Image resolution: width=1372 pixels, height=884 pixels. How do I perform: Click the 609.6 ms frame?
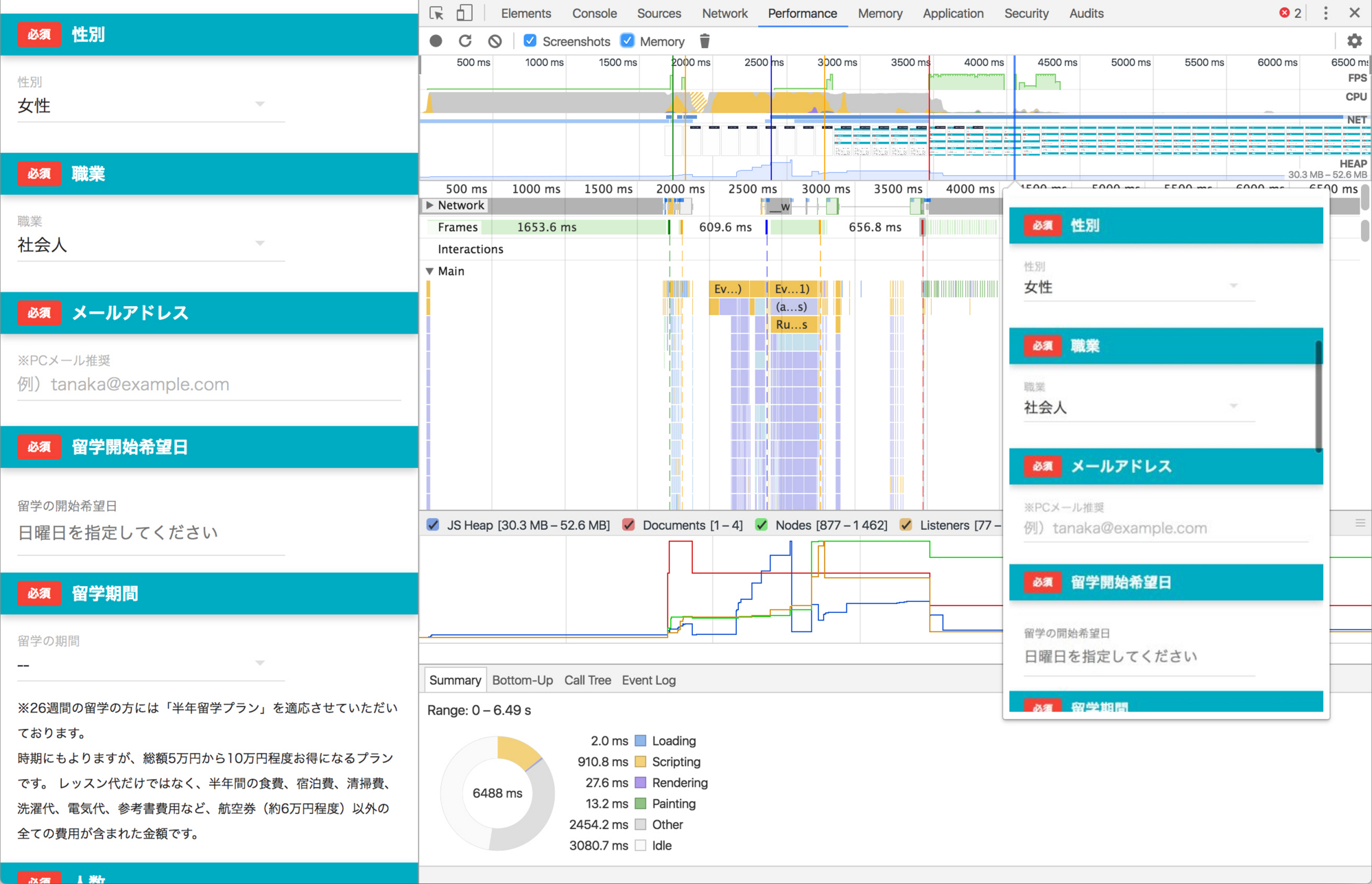coord(725,227)
